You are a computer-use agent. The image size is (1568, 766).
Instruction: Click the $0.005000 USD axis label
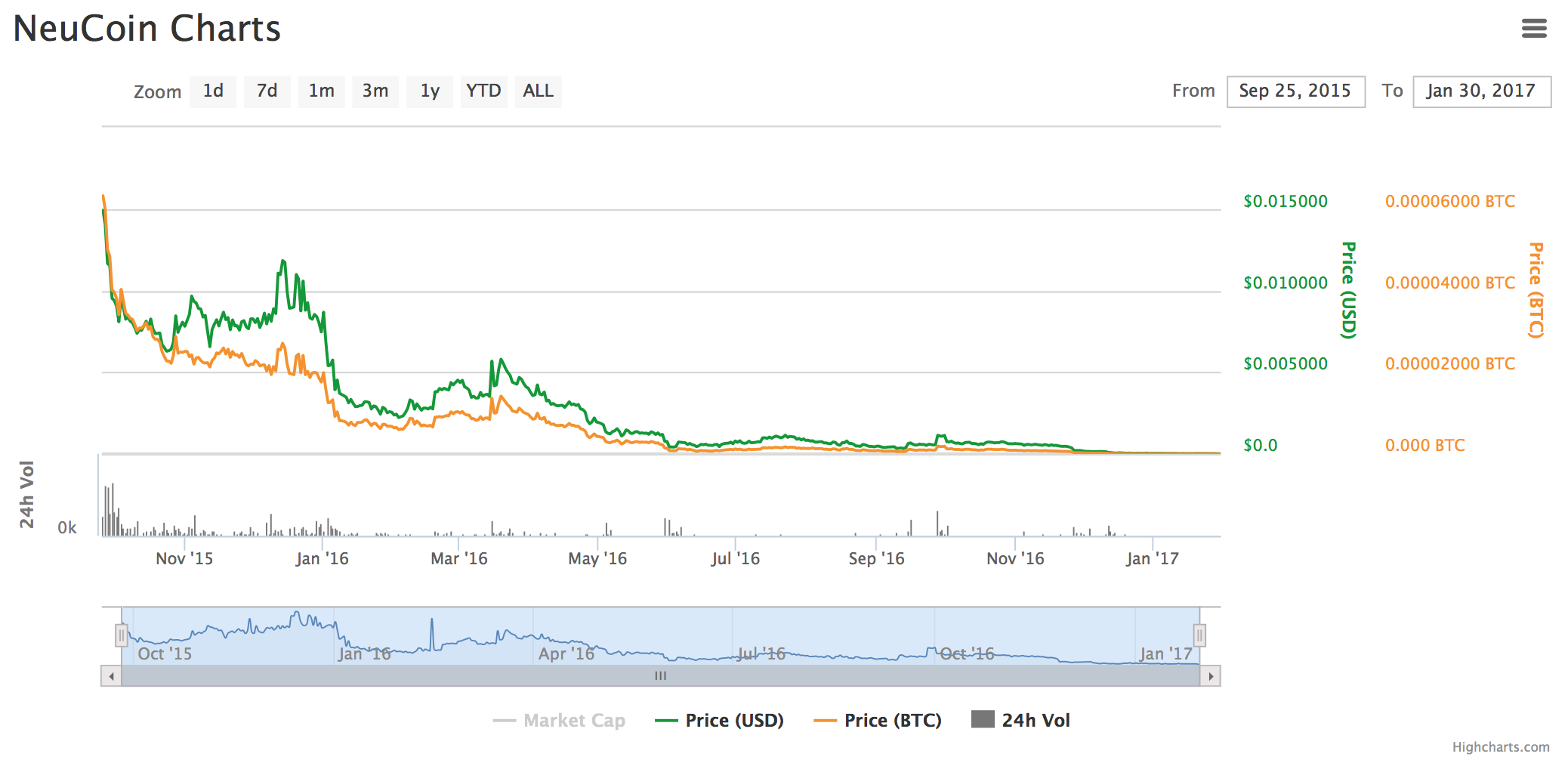pyautogui.click(x=1286, y=363)
